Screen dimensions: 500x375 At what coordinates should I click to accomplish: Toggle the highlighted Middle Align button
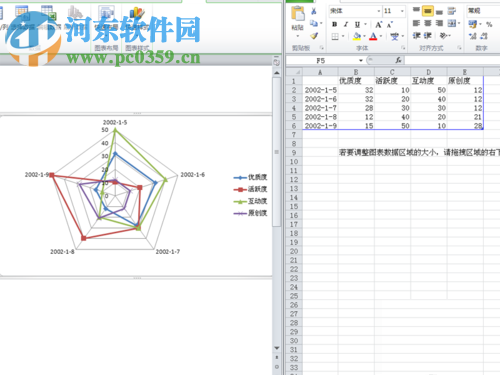click(428, 11)
